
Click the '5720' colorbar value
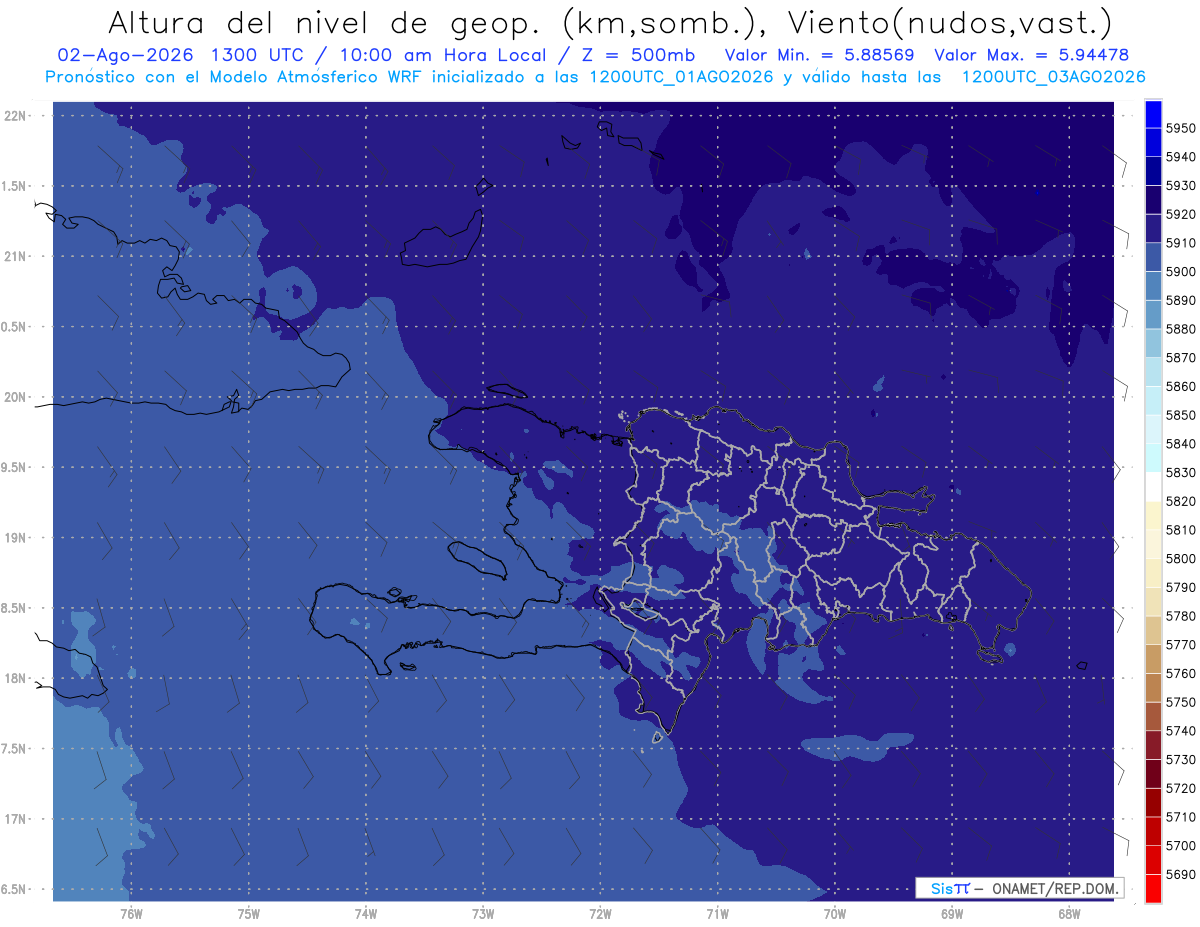tap(1181, 788)
